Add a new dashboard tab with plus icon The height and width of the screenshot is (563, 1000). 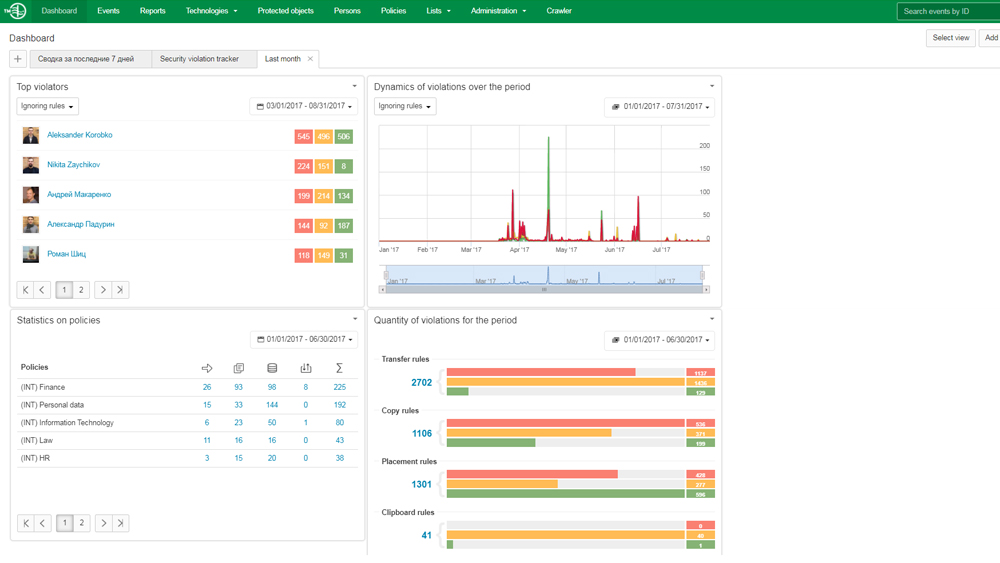pyautogui.click(x=18, y=59)
